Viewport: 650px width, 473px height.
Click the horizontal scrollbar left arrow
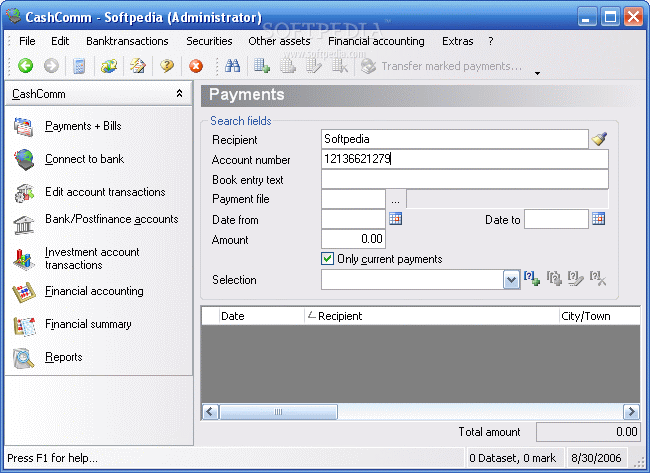[210, 412]
